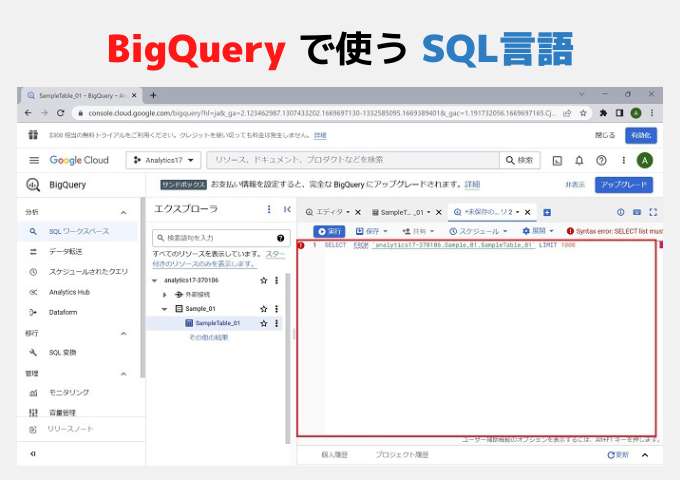
Task: Click the 更新 refresh button
Action: tap(618, 455)
